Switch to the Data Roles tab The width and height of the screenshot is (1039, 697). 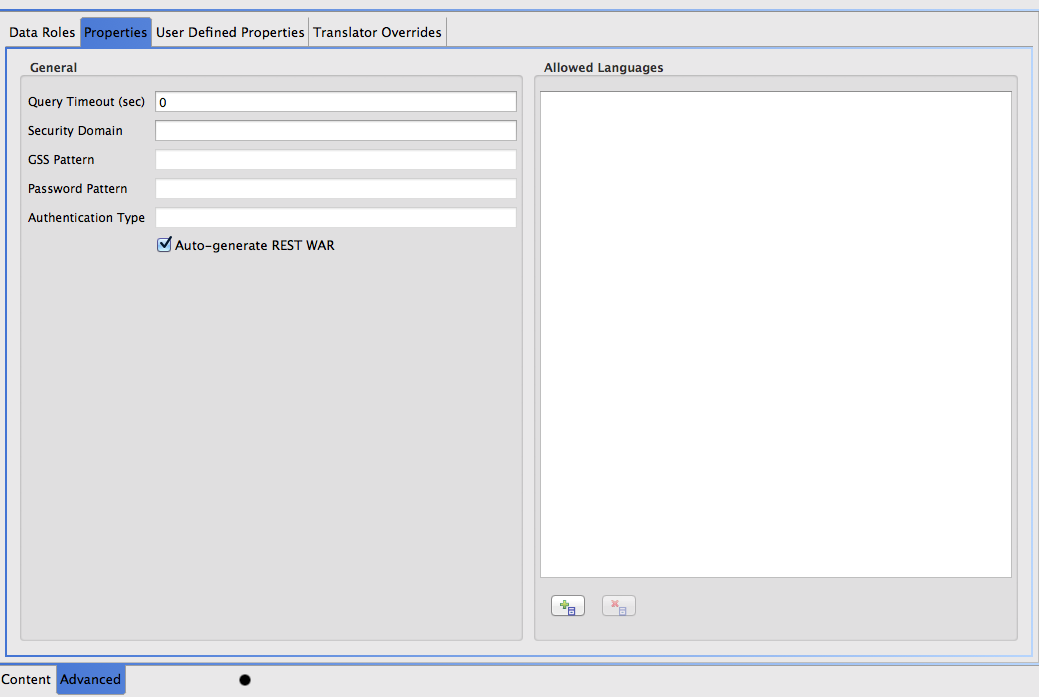pos(42,32)
